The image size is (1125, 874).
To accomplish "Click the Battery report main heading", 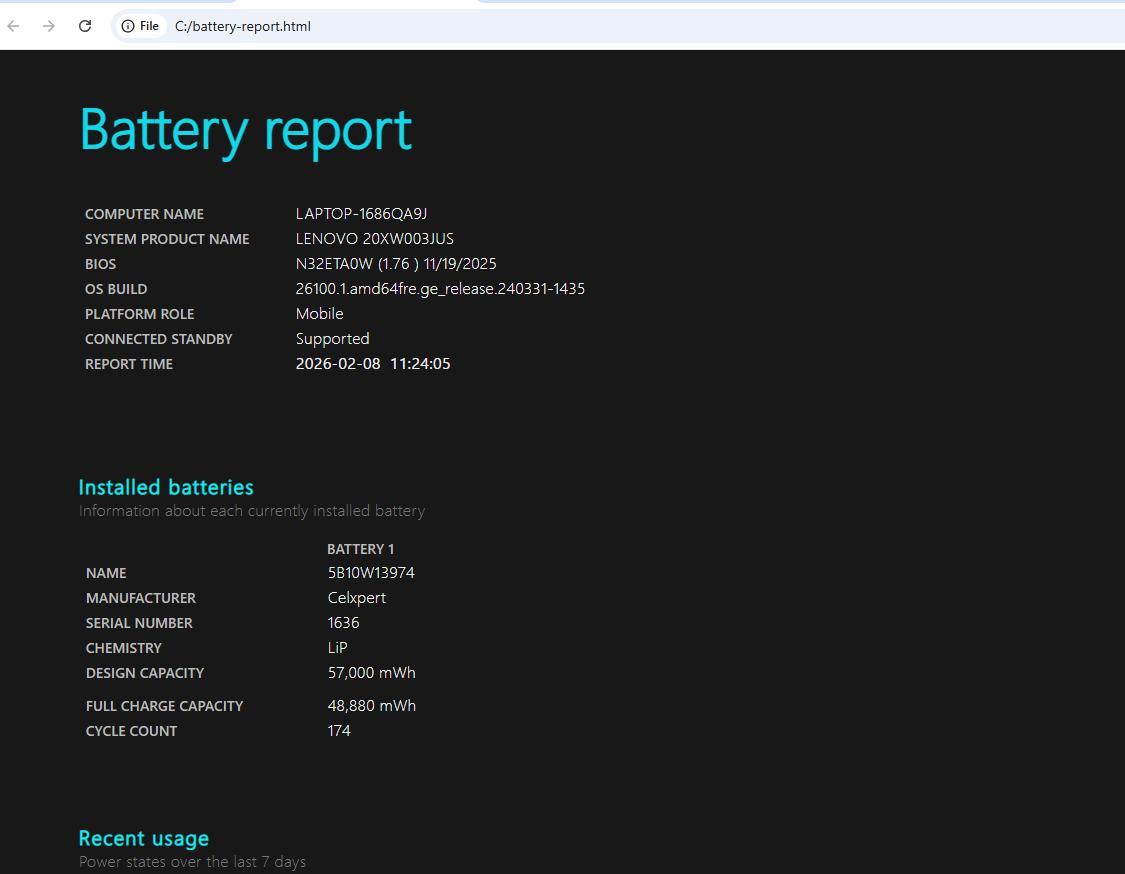I will click(x=245, y=130).
